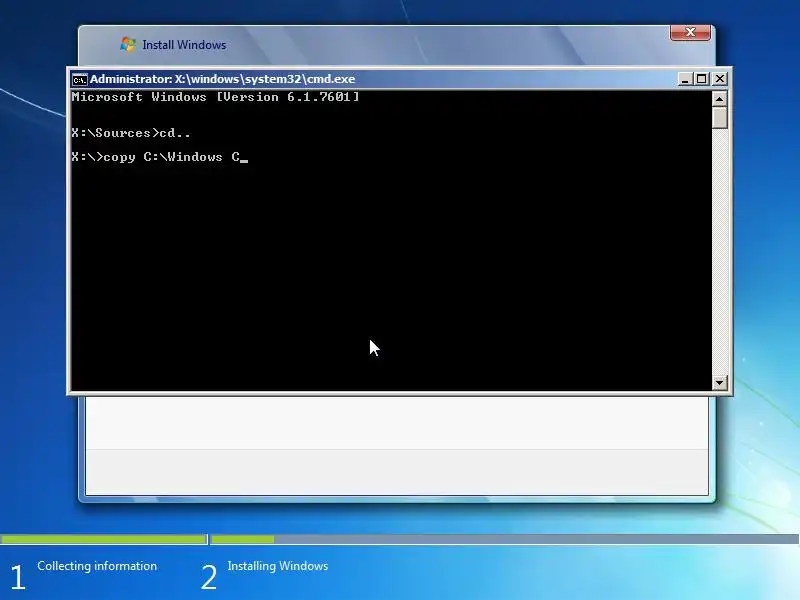Click the 'X:\Sources>cd..' line
Screen dimensions: 800x600
point(131,133)
